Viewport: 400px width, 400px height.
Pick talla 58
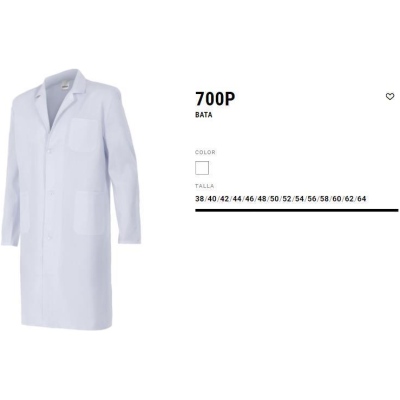(x=324, y=199)
